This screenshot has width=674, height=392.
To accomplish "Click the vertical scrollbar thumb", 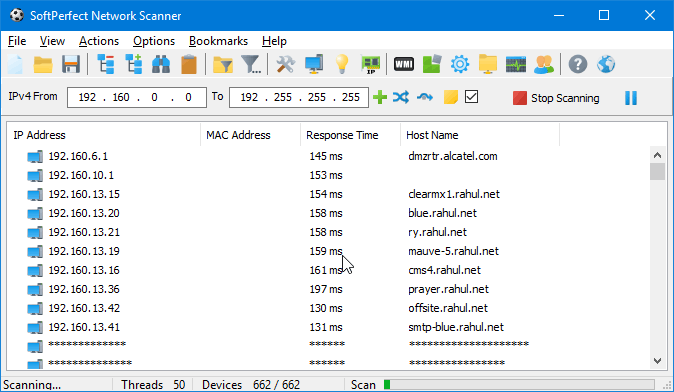I will coord(657,172).
